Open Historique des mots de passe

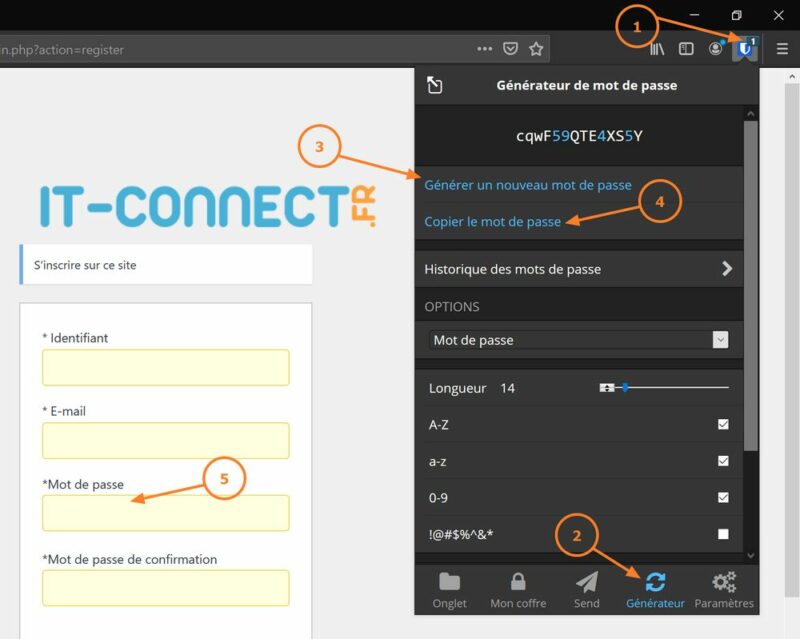coord(579,269)
